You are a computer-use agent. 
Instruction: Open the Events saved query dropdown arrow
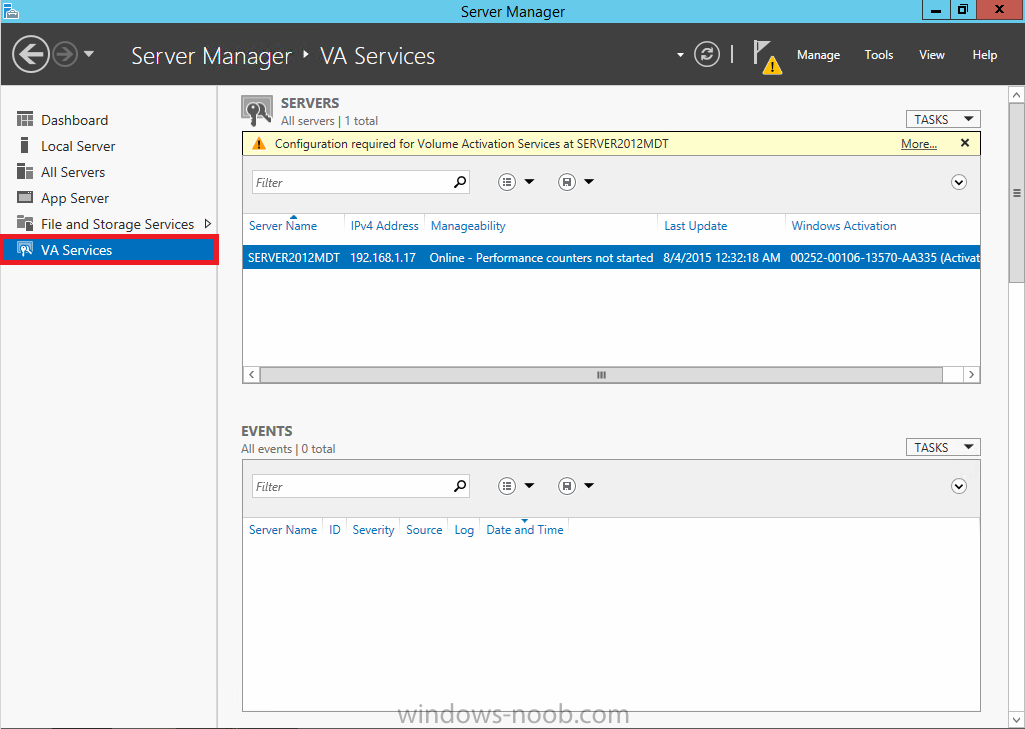[x=589, y=486]
